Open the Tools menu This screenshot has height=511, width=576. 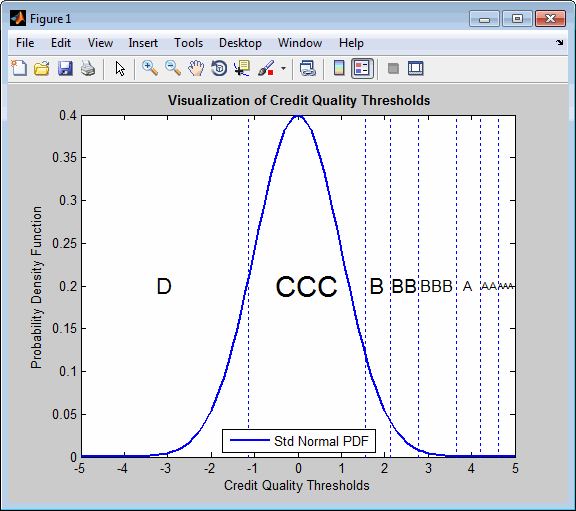(188, 43)
